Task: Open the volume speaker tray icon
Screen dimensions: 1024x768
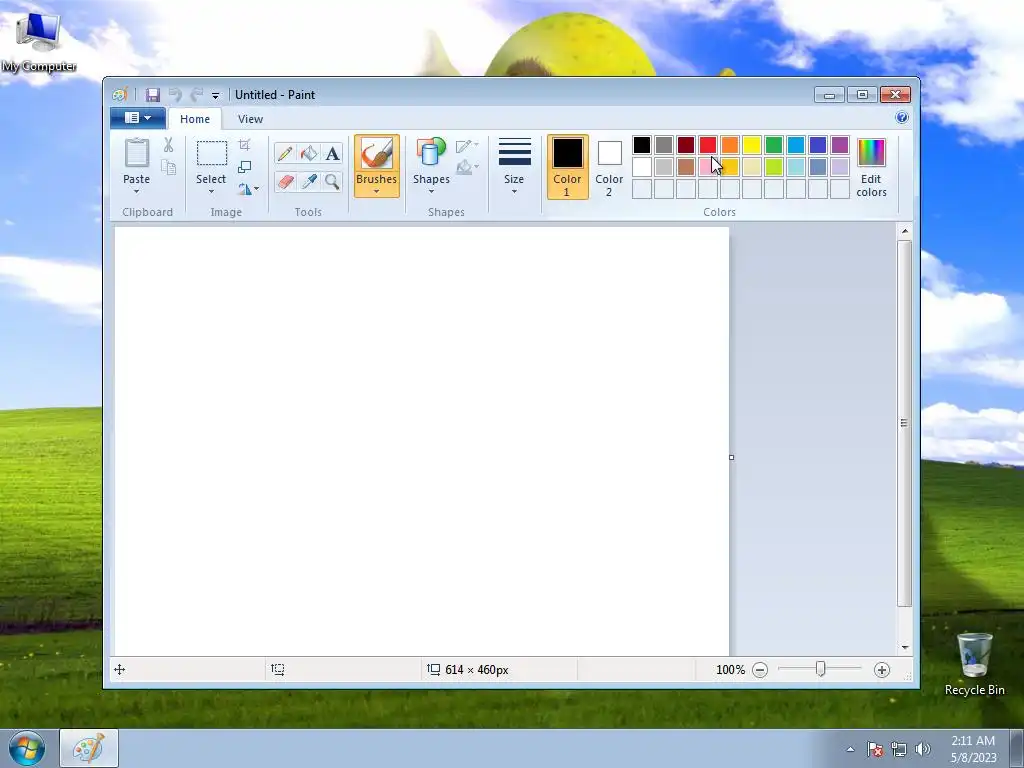Action: (x=922, y=749)
